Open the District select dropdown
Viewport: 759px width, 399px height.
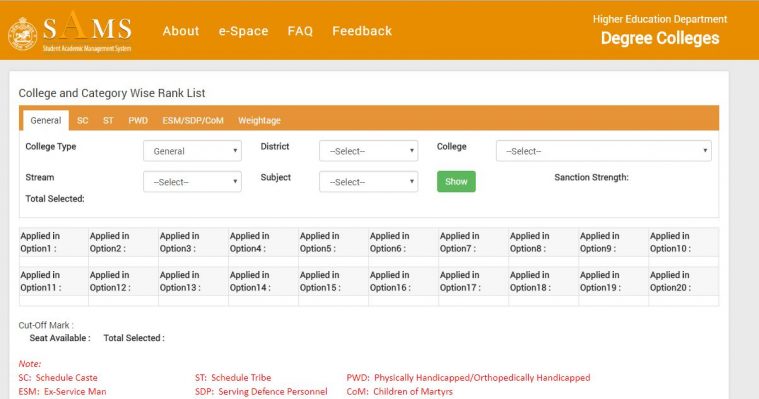pos(368,151)
